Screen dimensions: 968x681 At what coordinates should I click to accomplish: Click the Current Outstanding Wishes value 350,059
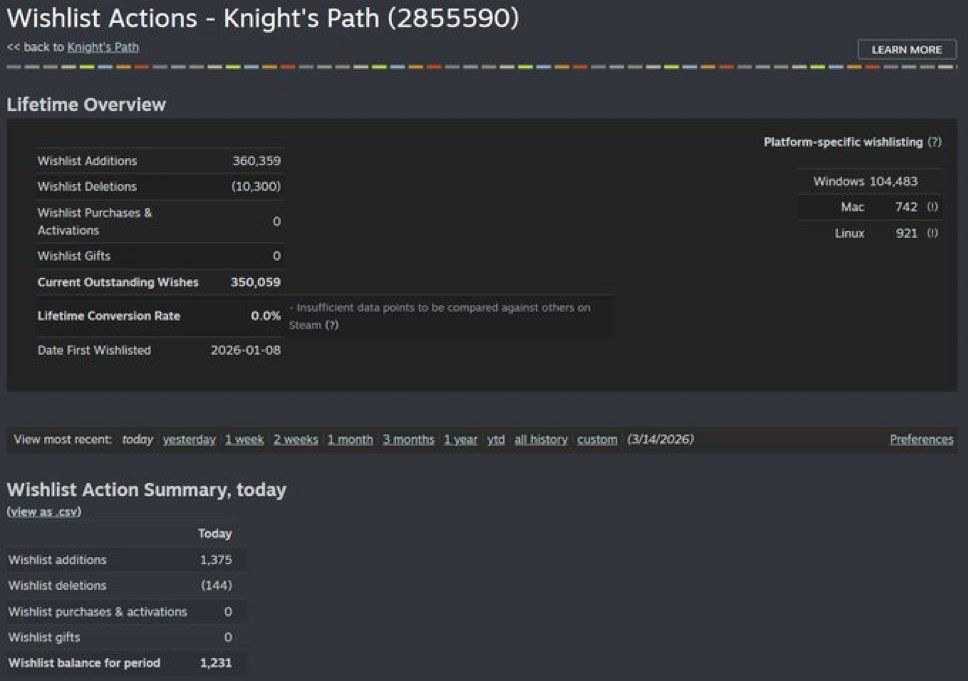pos(255,282)
